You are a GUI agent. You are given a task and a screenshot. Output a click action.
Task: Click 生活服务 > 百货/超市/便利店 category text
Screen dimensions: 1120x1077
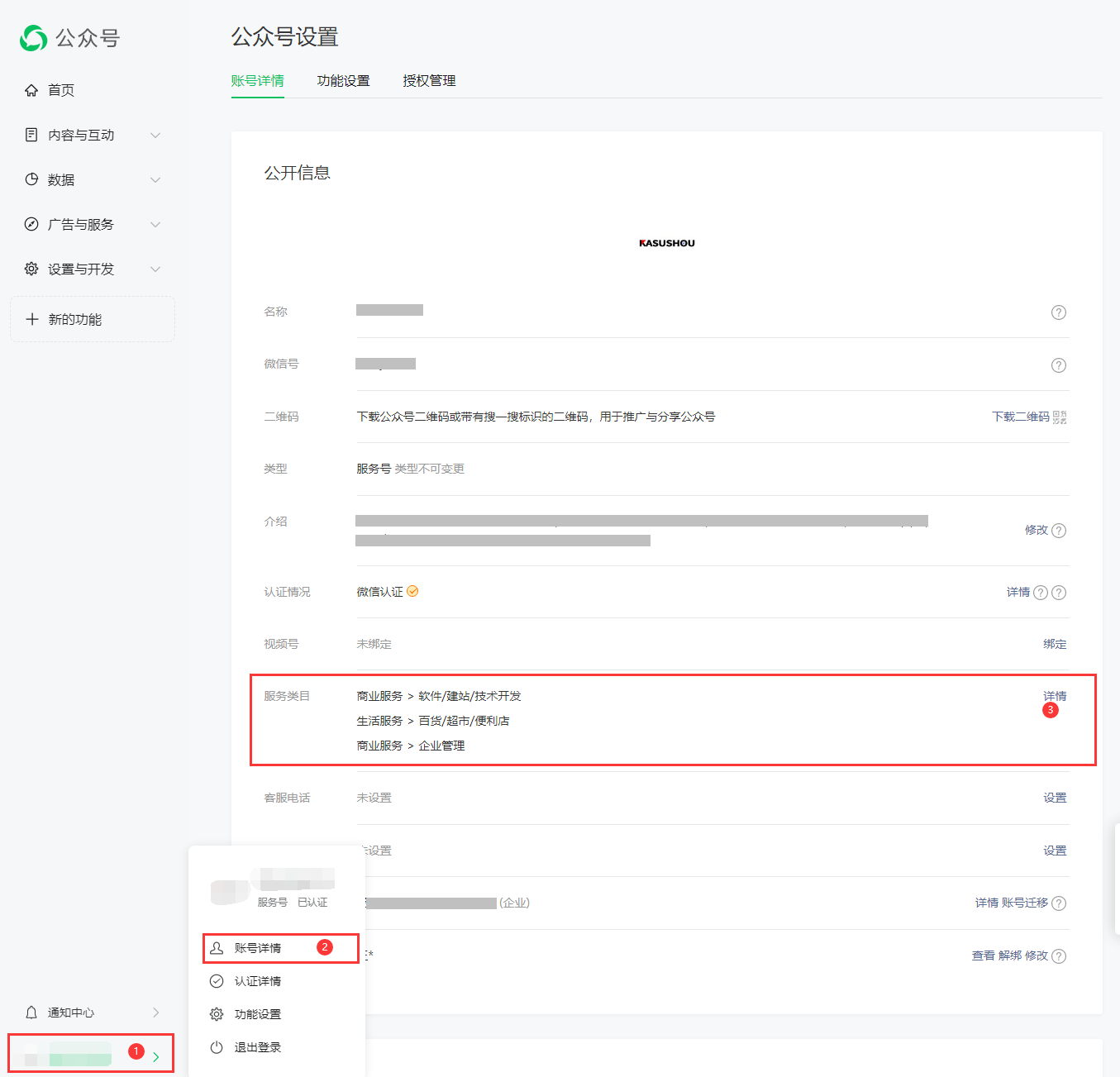[x=433, y=721]
